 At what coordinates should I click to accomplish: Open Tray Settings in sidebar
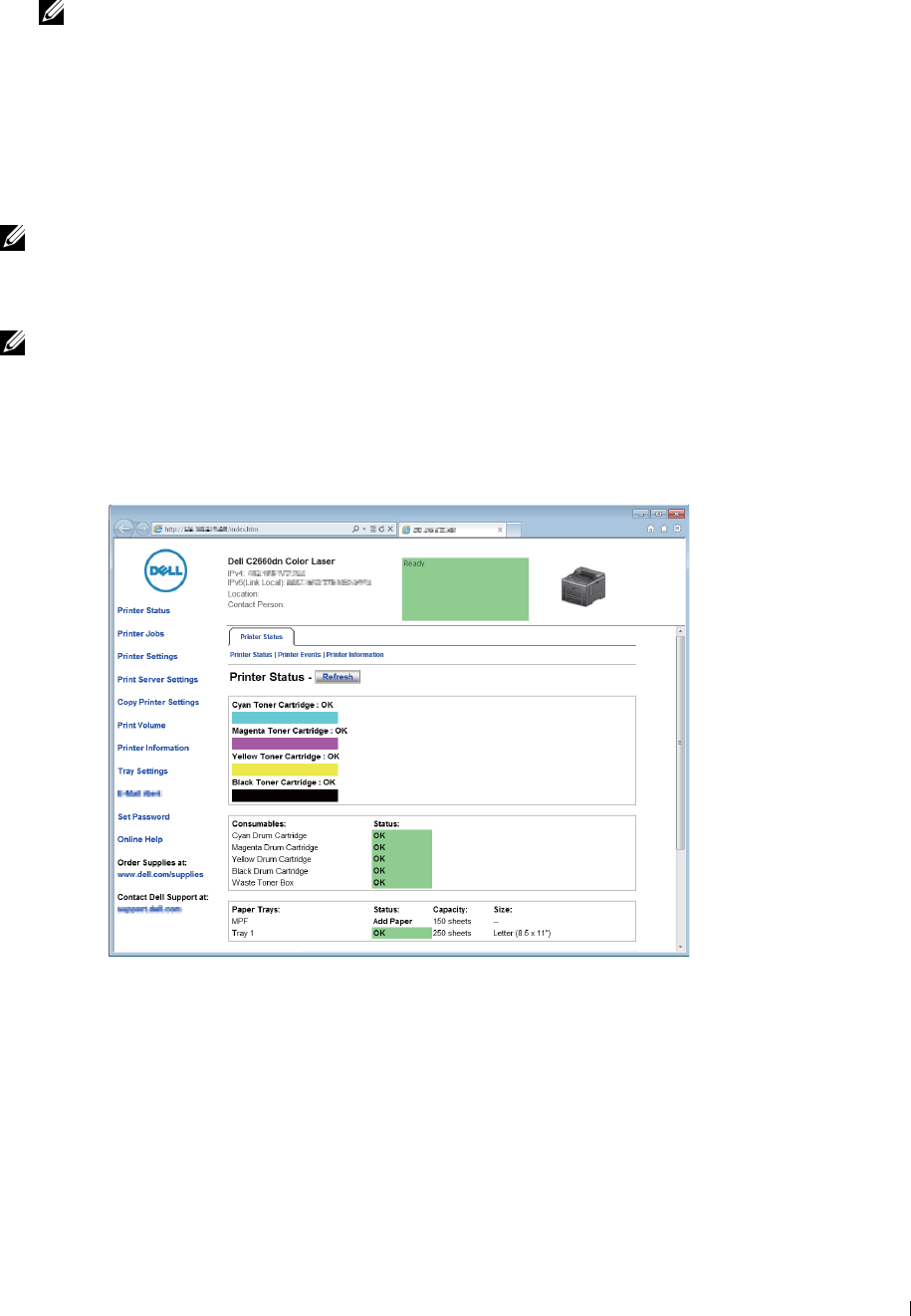(142, 770)
